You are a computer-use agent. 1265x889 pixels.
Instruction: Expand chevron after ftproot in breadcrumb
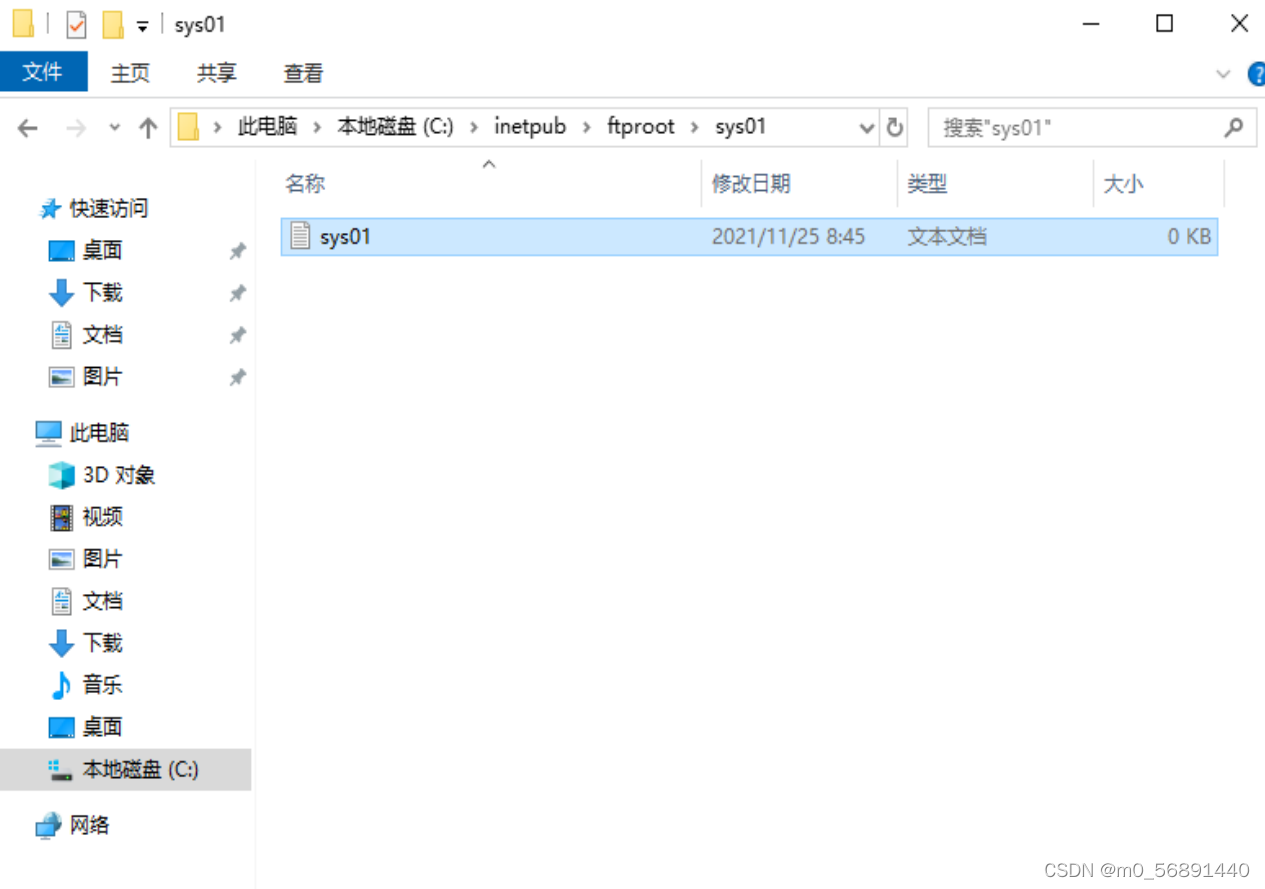[694, 127]
